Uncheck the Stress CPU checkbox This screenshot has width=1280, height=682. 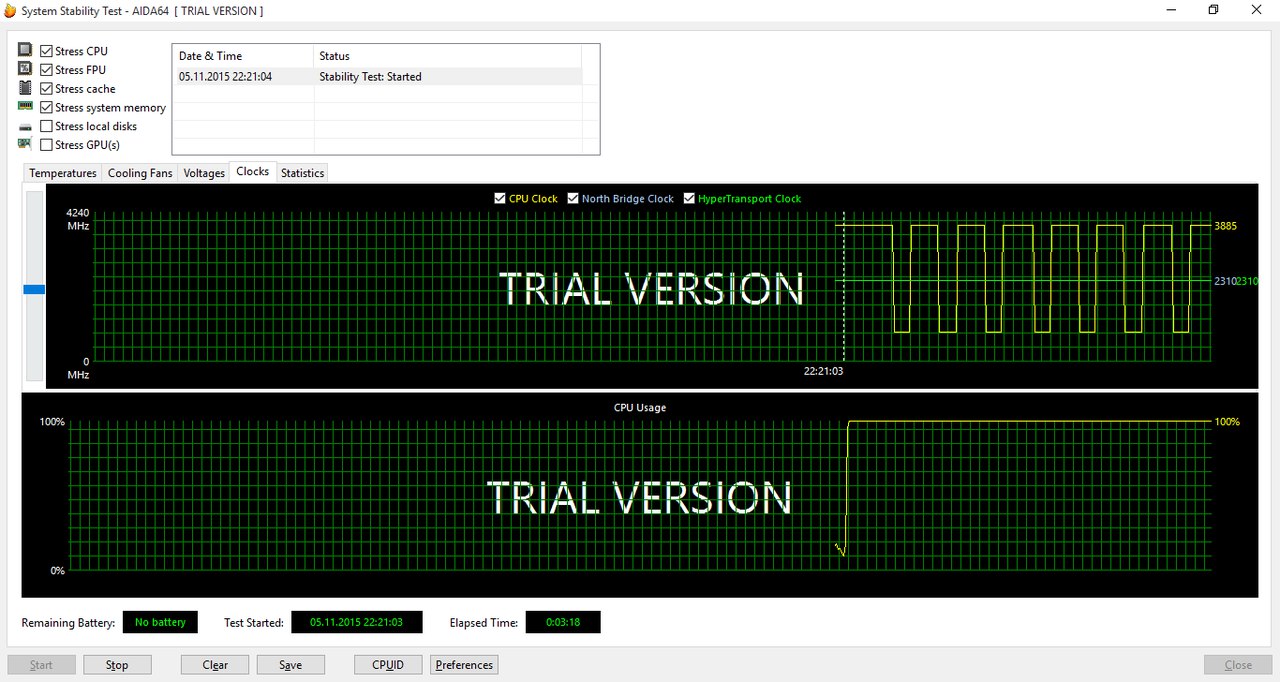pyautogui.click(x=46, y=51)
